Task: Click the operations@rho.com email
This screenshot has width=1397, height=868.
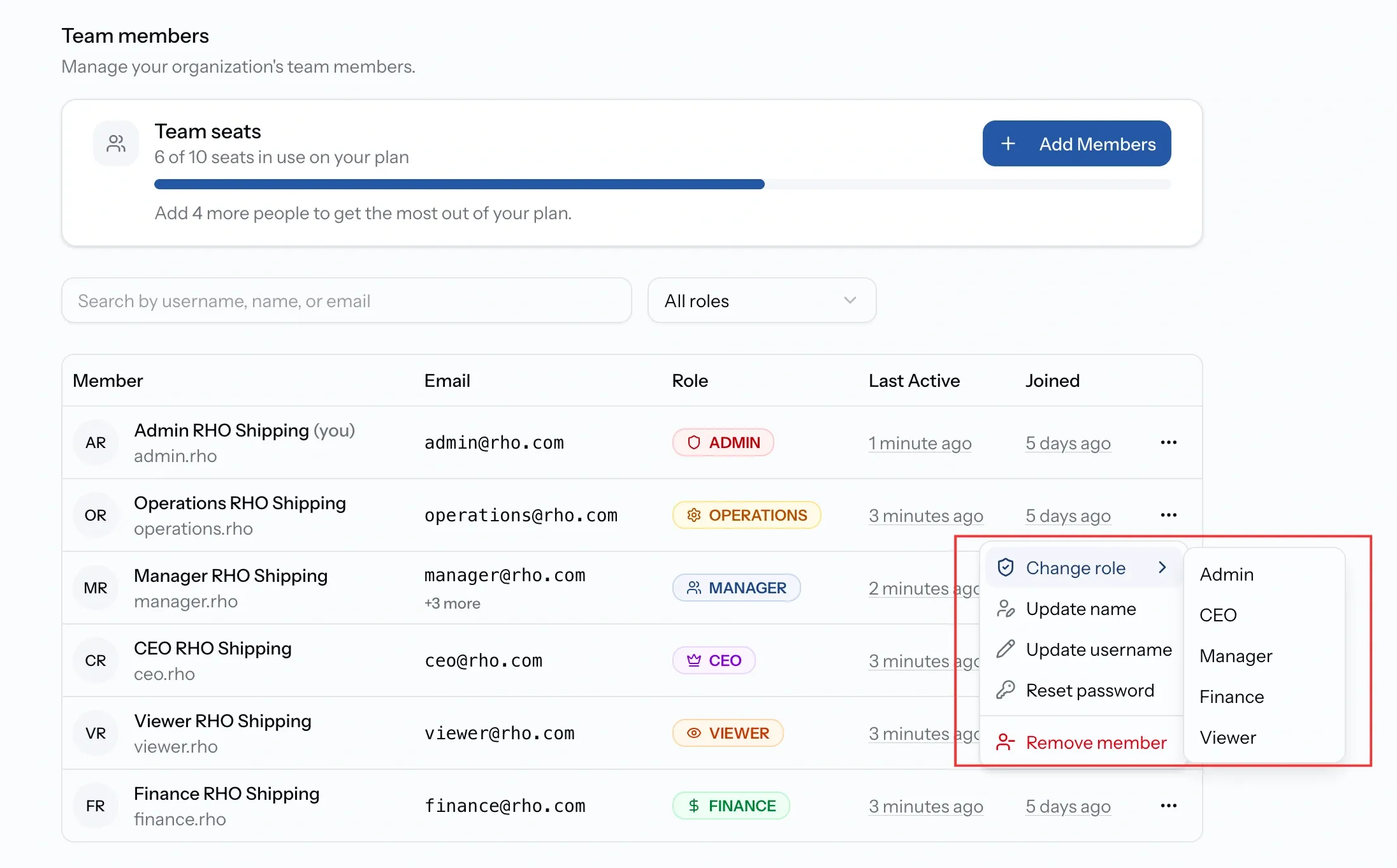Action: coord(521,515)
